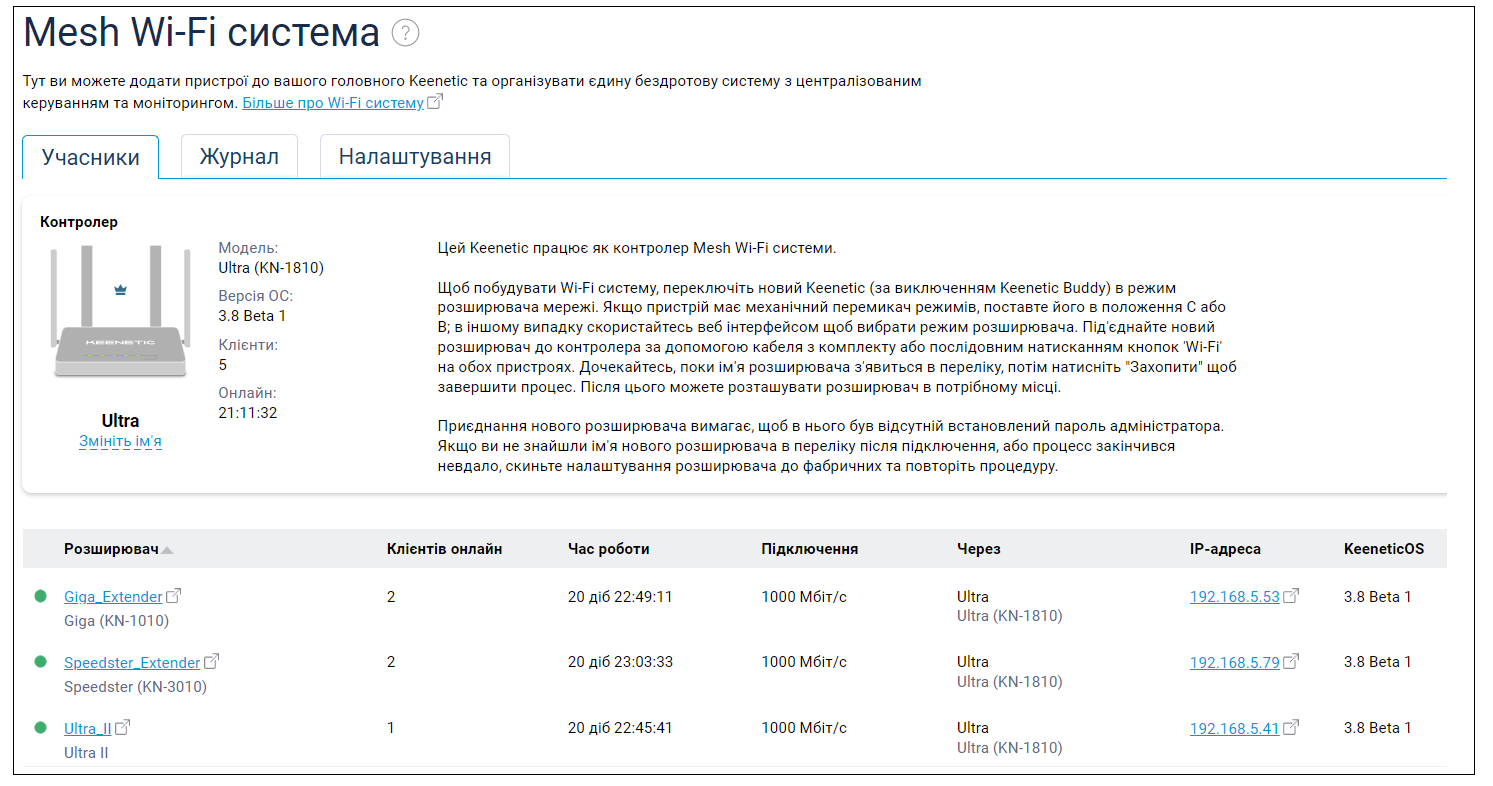Screen dimensions: 1493x786
Task: Open IP address 192.168.5.41 link
Action: (1235, 728)
